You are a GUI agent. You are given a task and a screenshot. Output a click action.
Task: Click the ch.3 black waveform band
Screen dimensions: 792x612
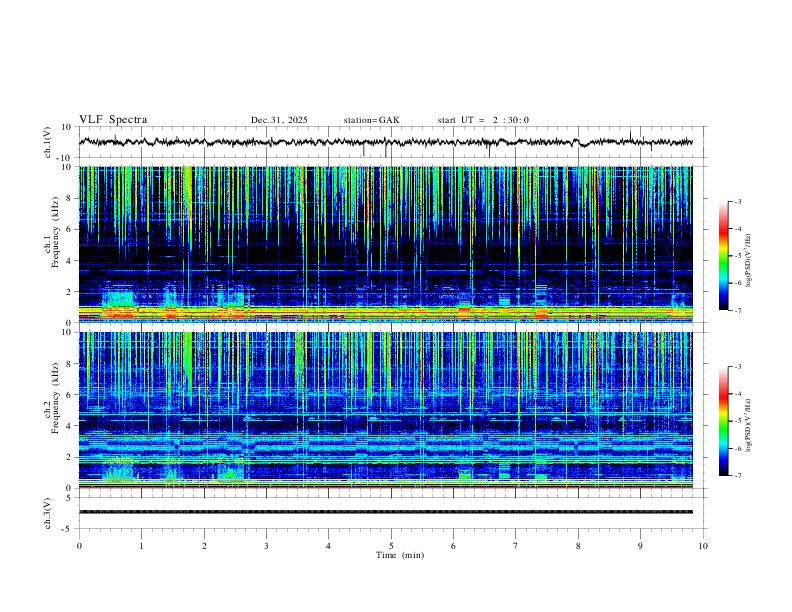point(385,512)
